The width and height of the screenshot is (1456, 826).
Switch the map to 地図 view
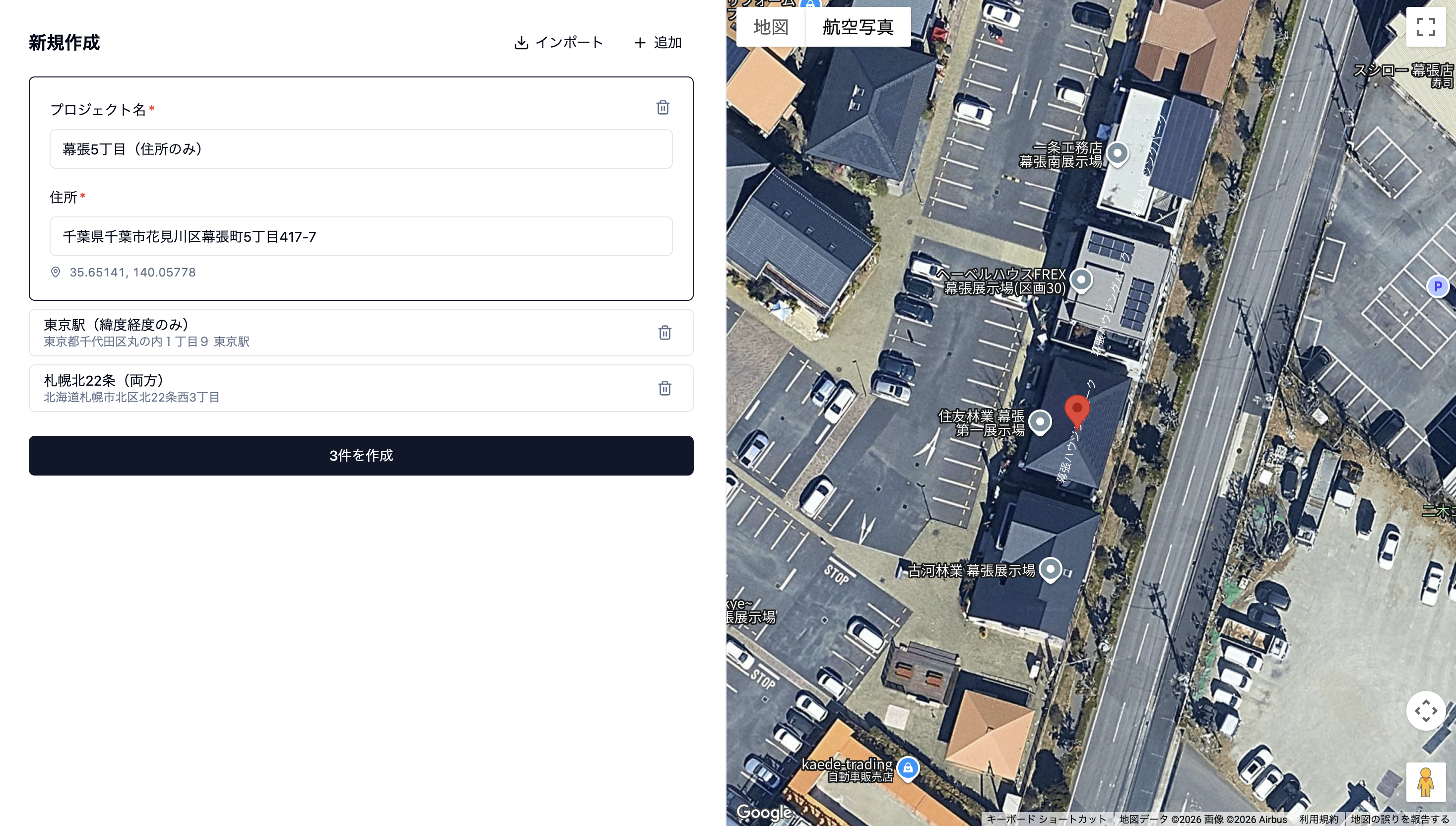tap(771, 27)
